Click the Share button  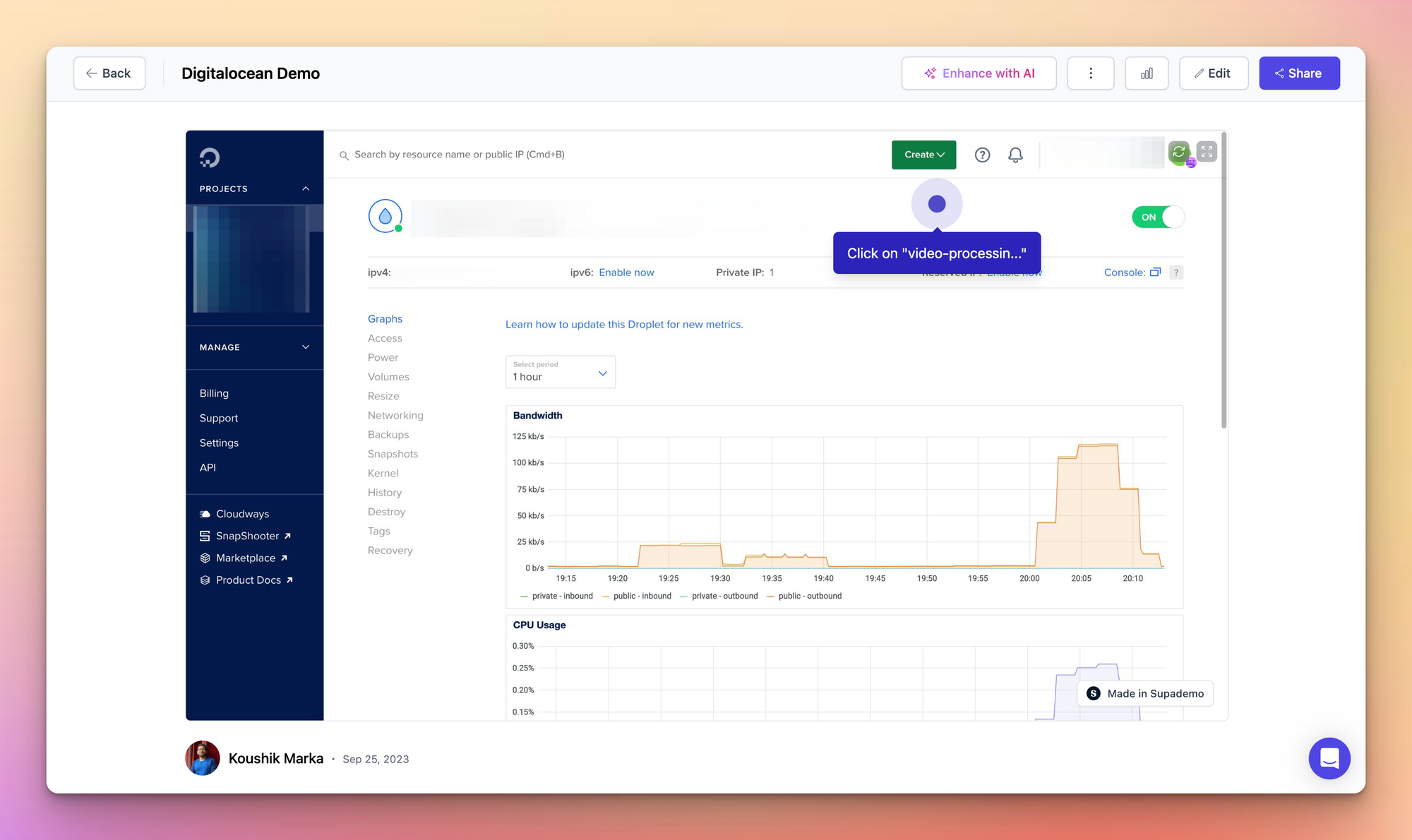1299,73
